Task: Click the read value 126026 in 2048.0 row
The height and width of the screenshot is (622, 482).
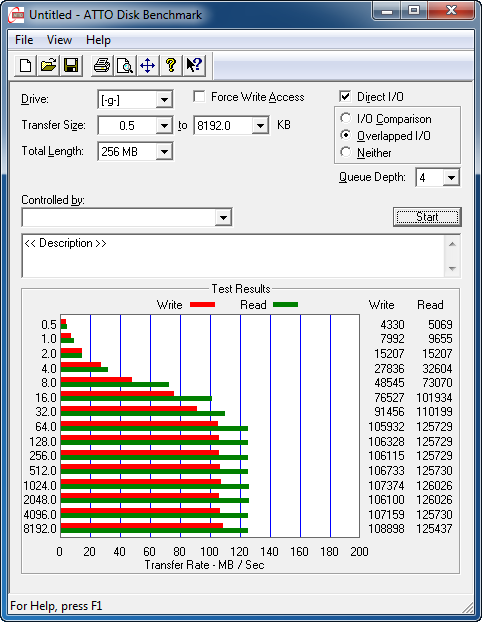Action: (x=434, y=500)
